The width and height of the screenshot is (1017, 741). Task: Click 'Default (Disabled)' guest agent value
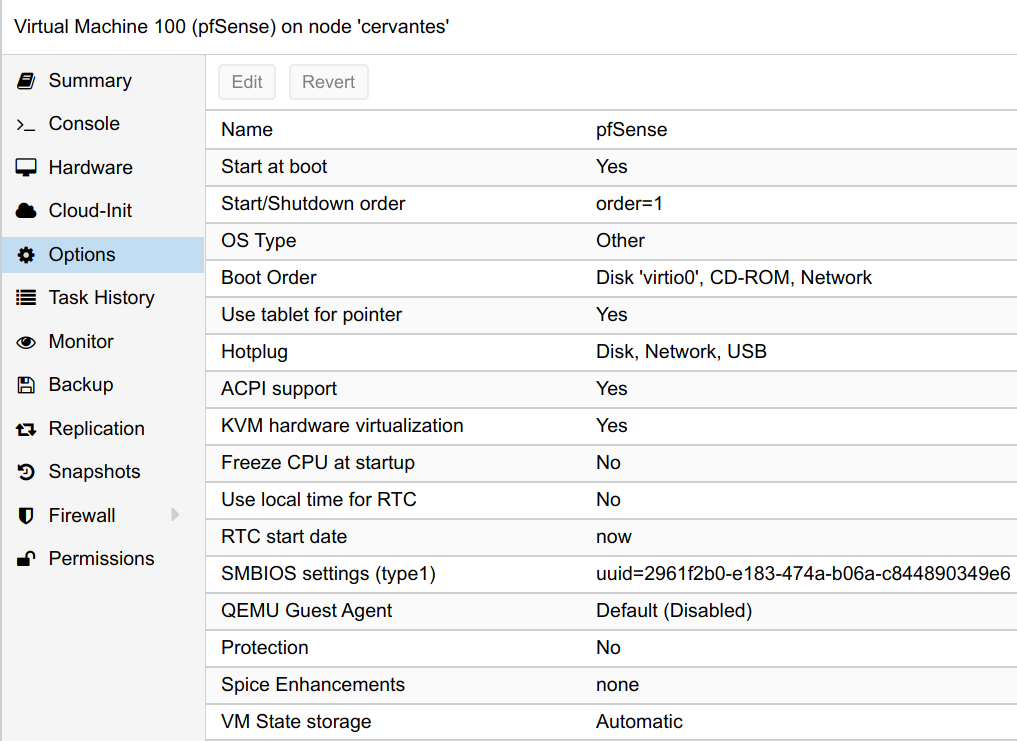coord(674,611)
